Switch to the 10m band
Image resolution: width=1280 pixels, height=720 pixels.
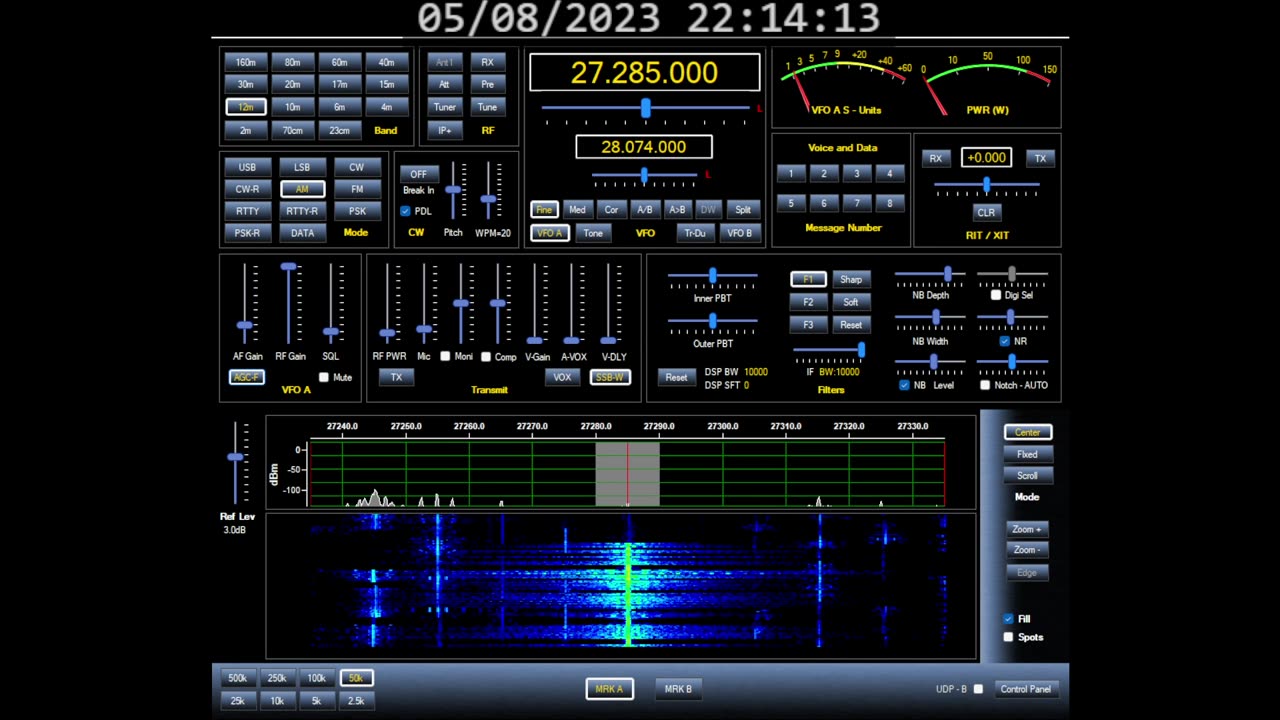tap(292, 107)
